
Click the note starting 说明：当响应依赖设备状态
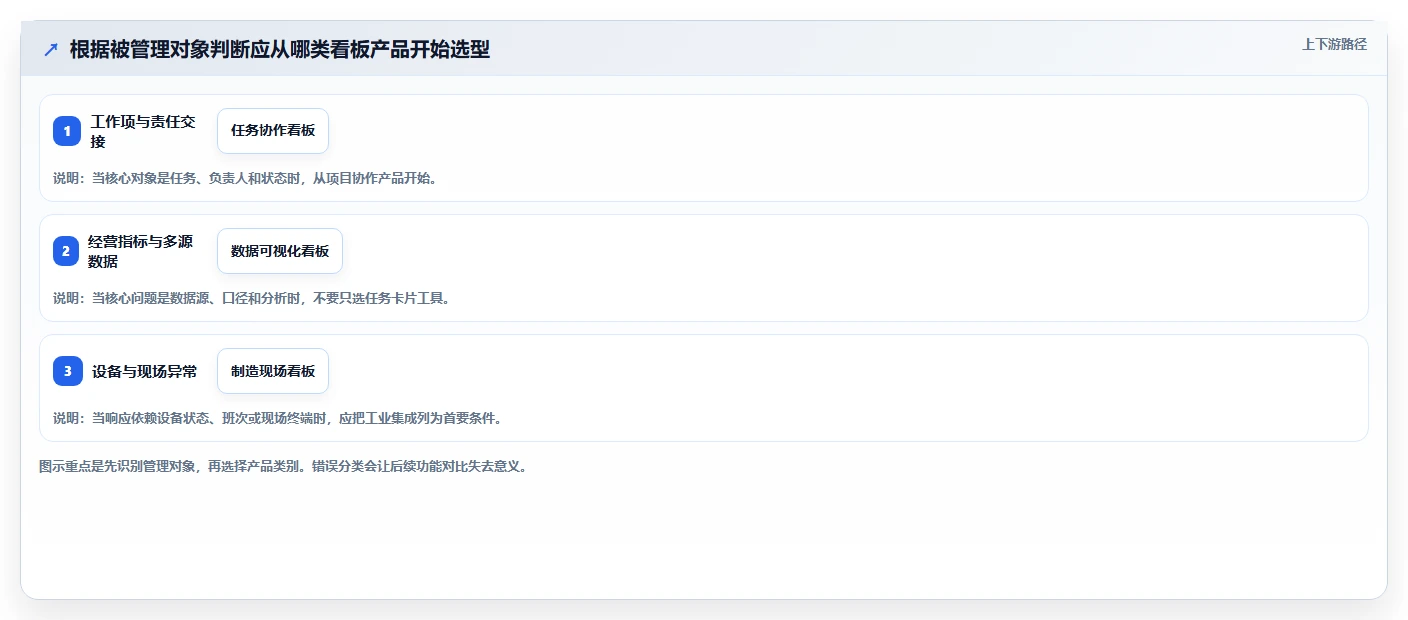pyautogui.click(x=277, y=418)
